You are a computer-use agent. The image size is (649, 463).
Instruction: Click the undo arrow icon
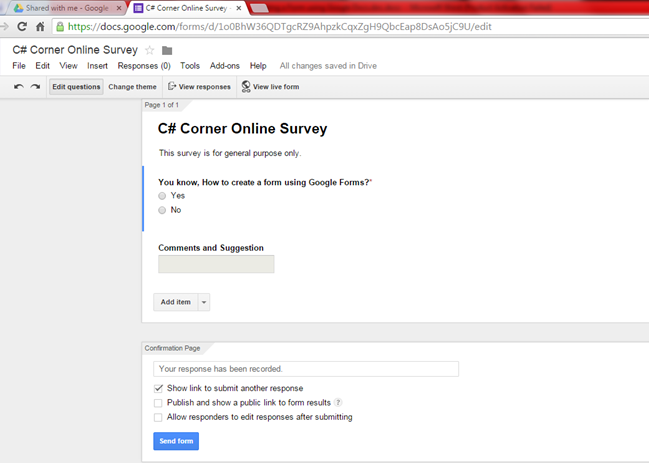(19, 86)
